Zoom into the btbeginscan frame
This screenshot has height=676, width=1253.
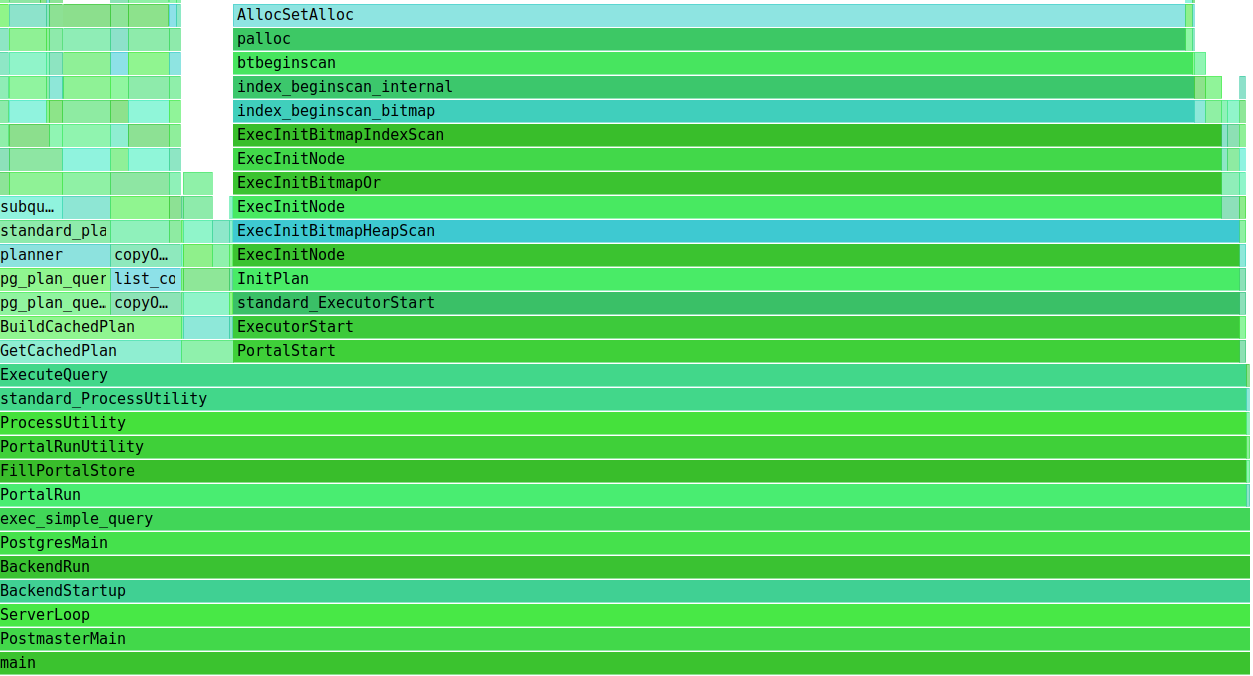tap(712, 63)
